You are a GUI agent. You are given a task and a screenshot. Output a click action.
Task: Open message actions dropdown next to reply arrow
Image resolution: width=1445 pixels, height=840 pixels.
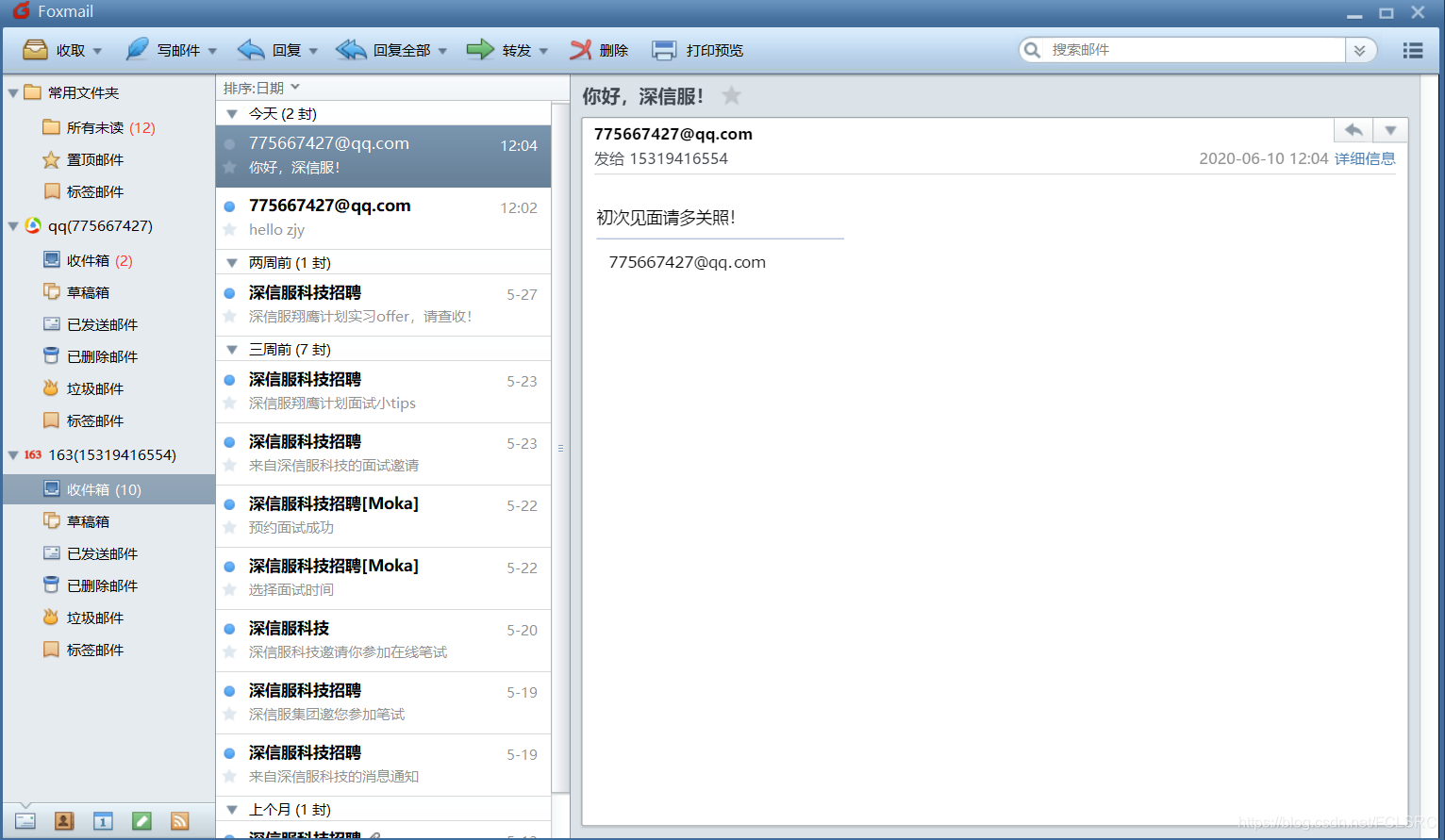1390,130
